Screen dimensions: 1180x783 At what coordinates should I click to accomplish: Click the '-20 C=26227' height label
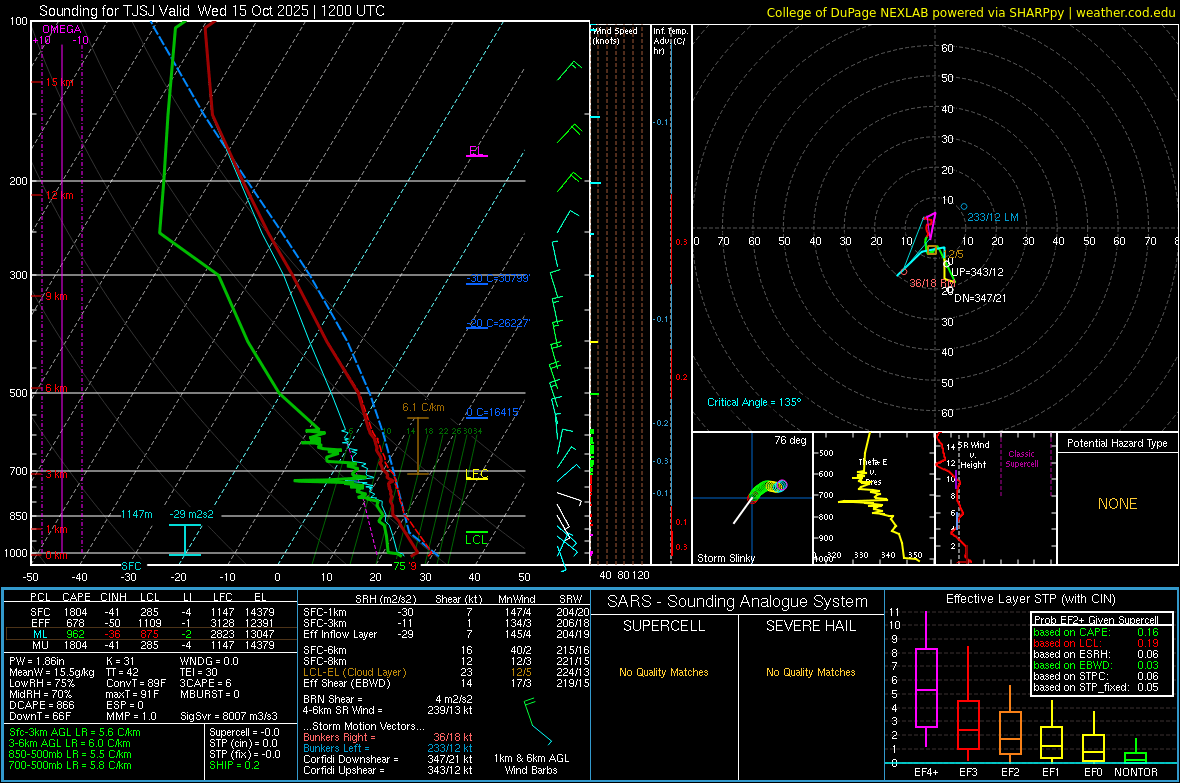click(x=498, y=323)
